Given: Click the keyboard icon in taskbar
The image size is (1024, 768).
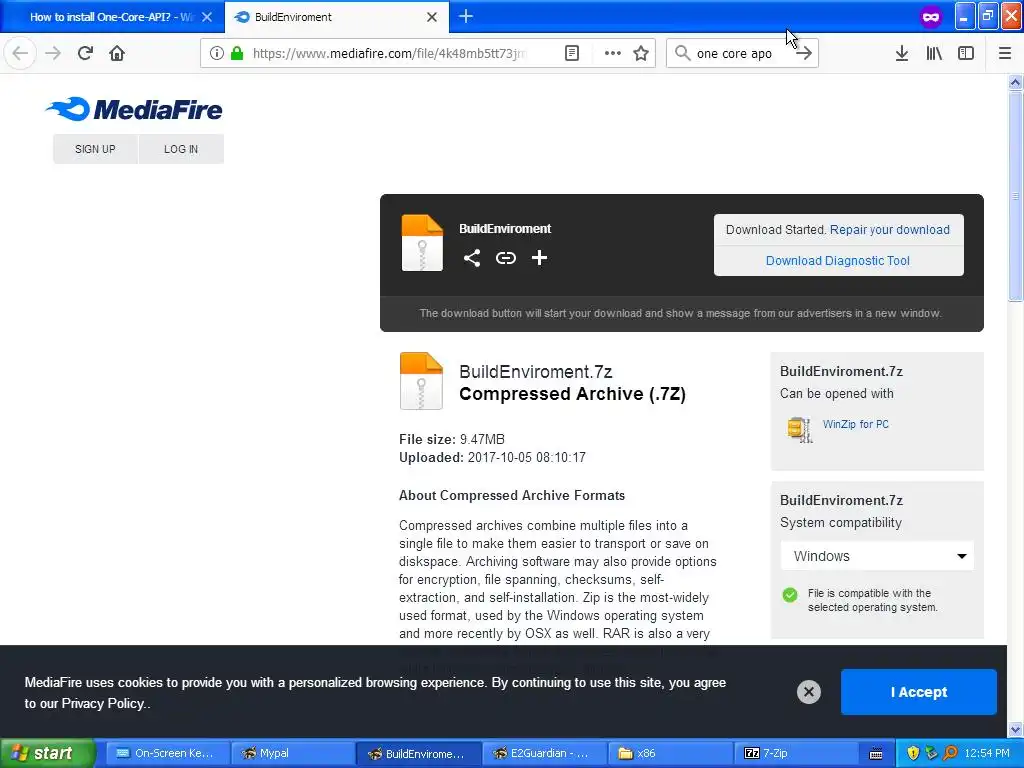Looking at the screenshot, I should pyautogui.click(x=876, y=754).
